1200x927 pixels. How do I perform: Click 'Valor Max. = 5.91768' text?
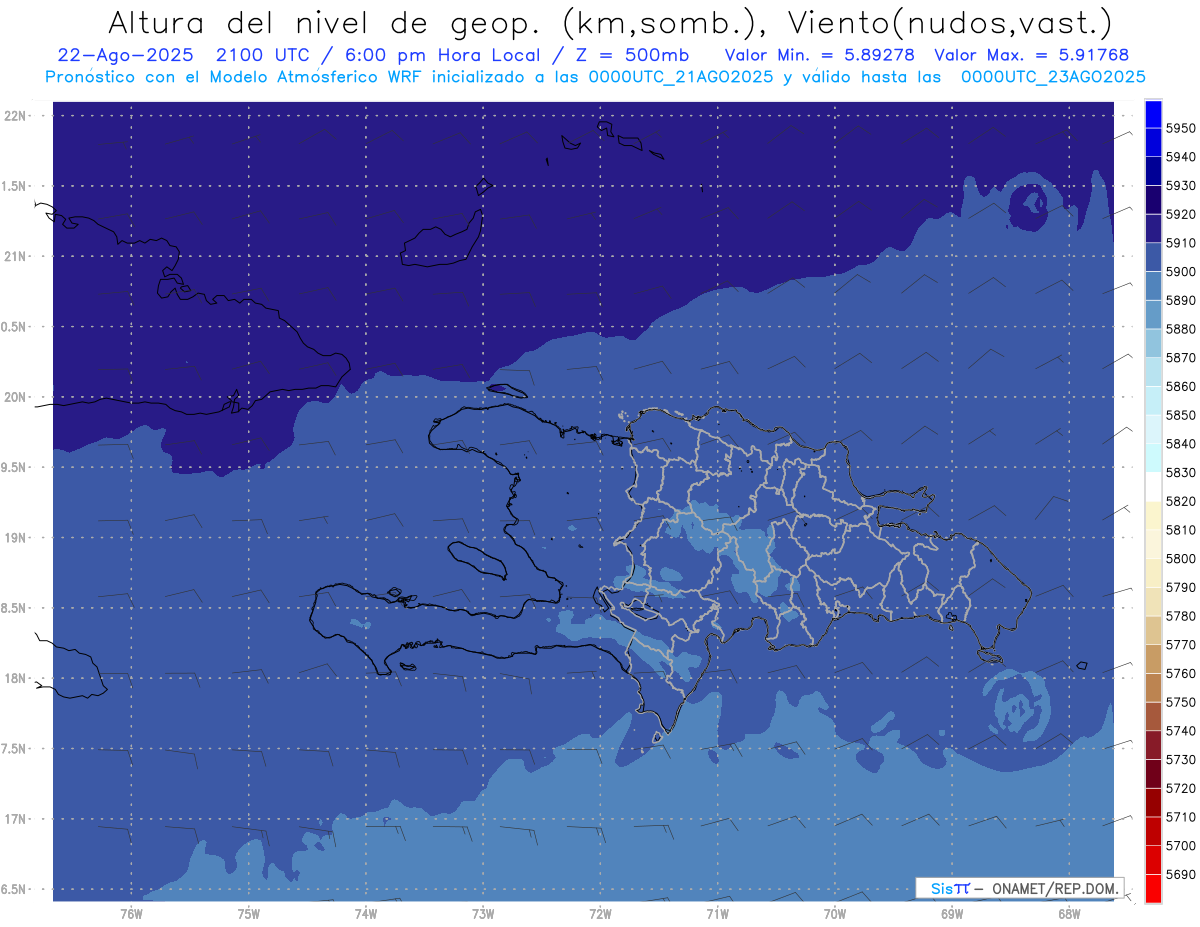pyautogui.click(x=1031, y=55)
